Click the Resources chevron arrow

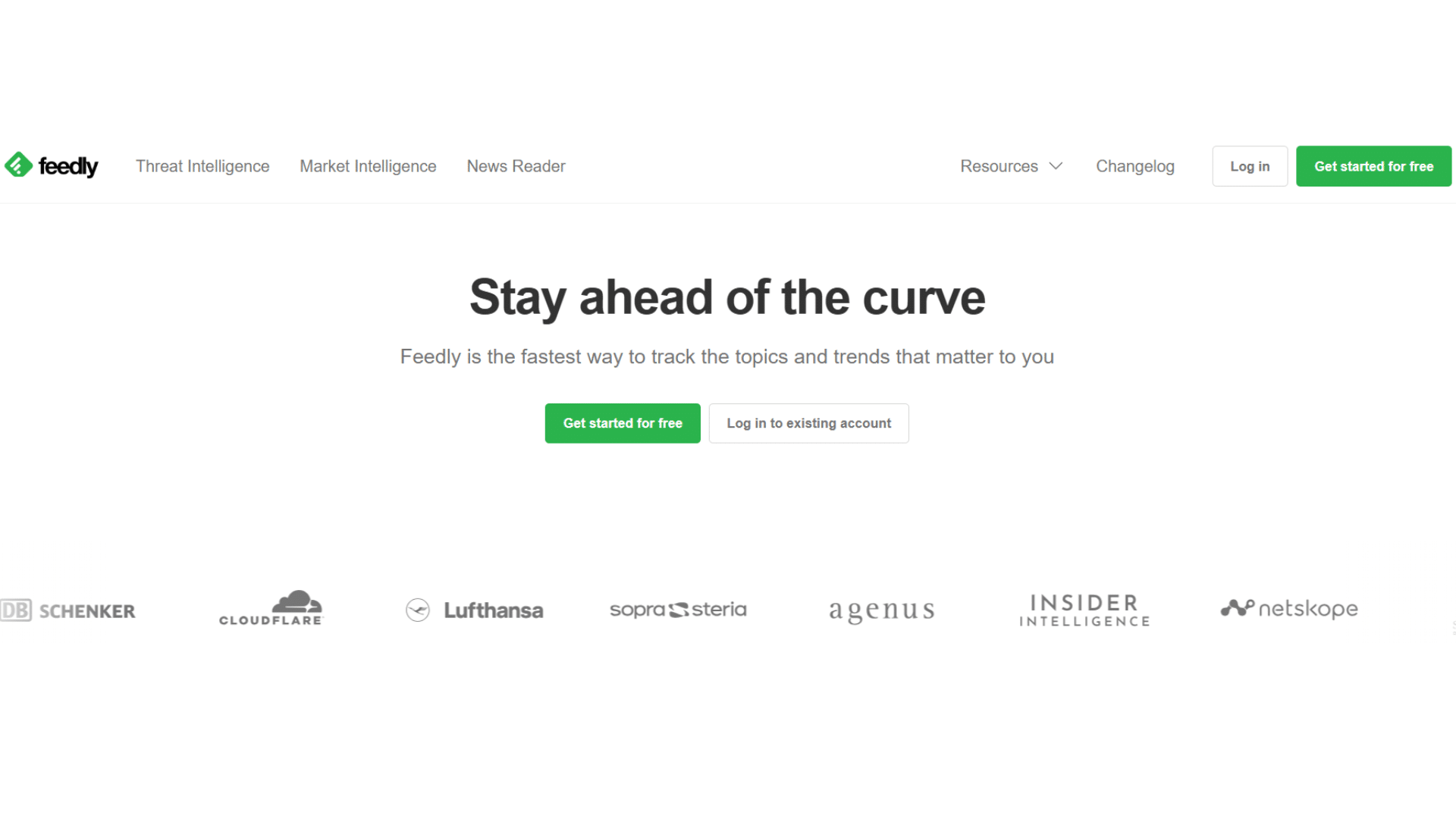tap(1056, 166)
